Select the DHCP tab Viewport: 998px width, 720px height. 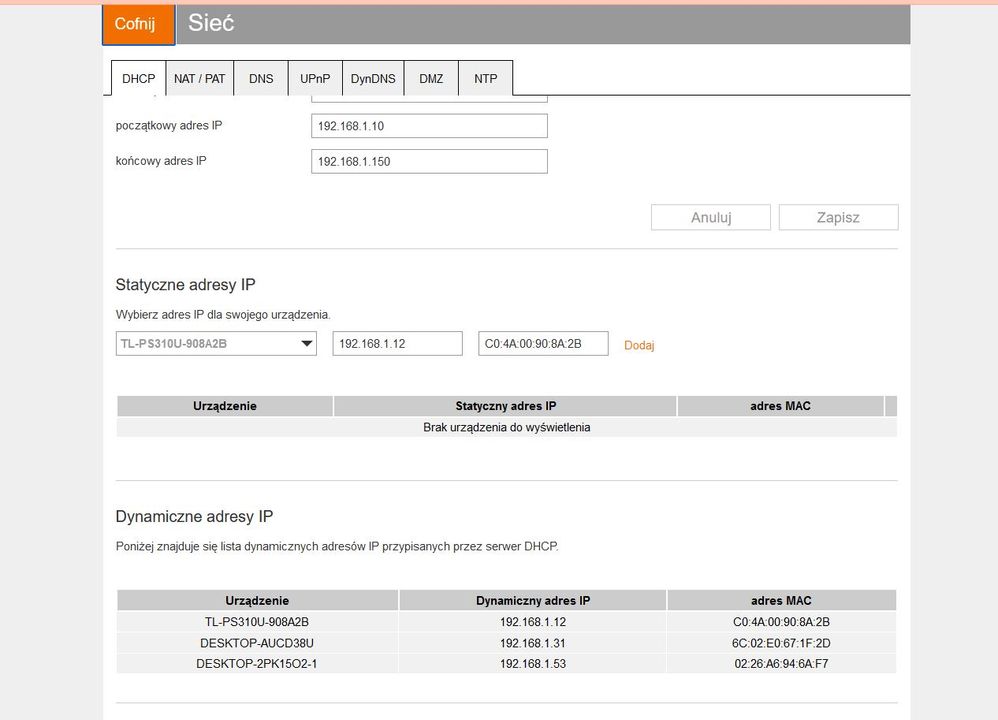point(139,78)
